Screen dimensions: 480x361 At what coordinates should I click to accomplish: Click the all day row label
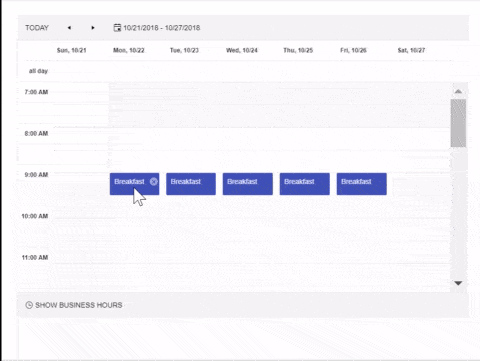[38, 71]
